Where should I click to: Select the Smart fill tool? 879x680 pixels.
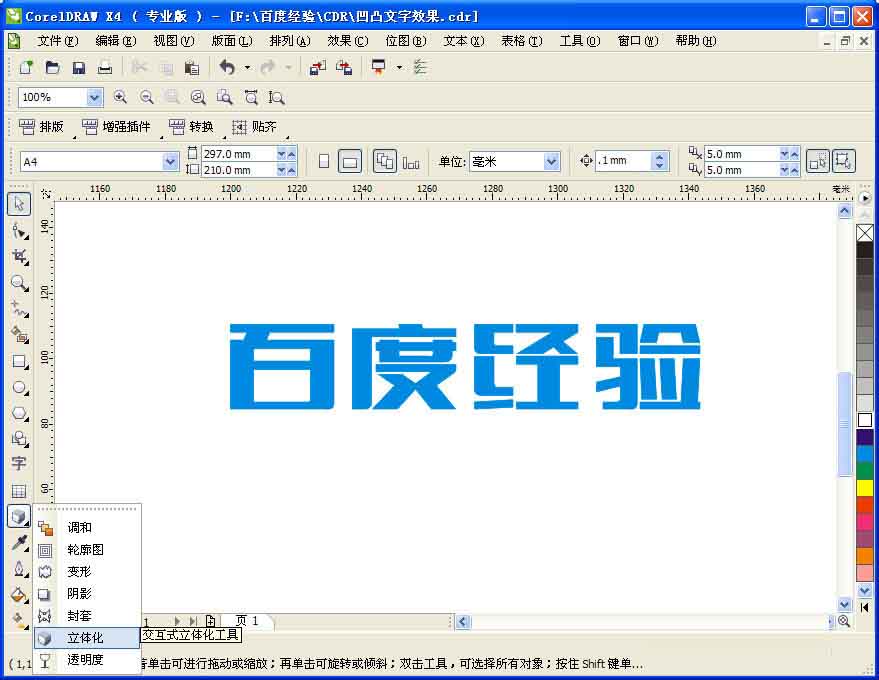coord(20,335)
